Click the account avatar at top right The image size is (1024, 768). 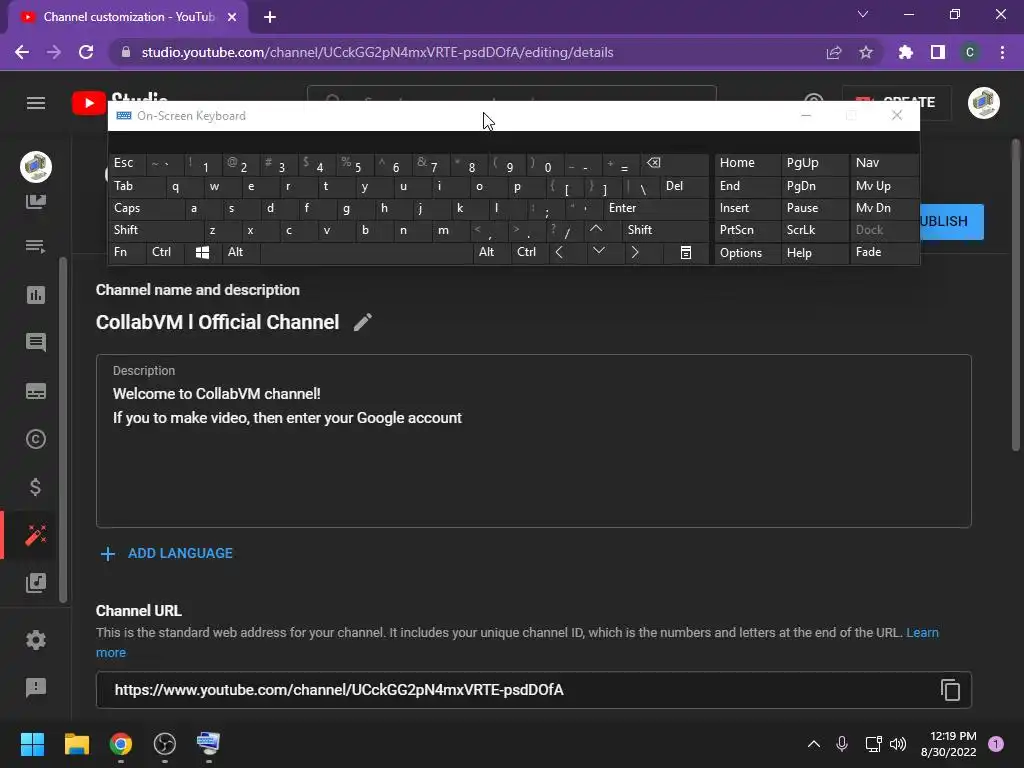click(x=984, y=103)
